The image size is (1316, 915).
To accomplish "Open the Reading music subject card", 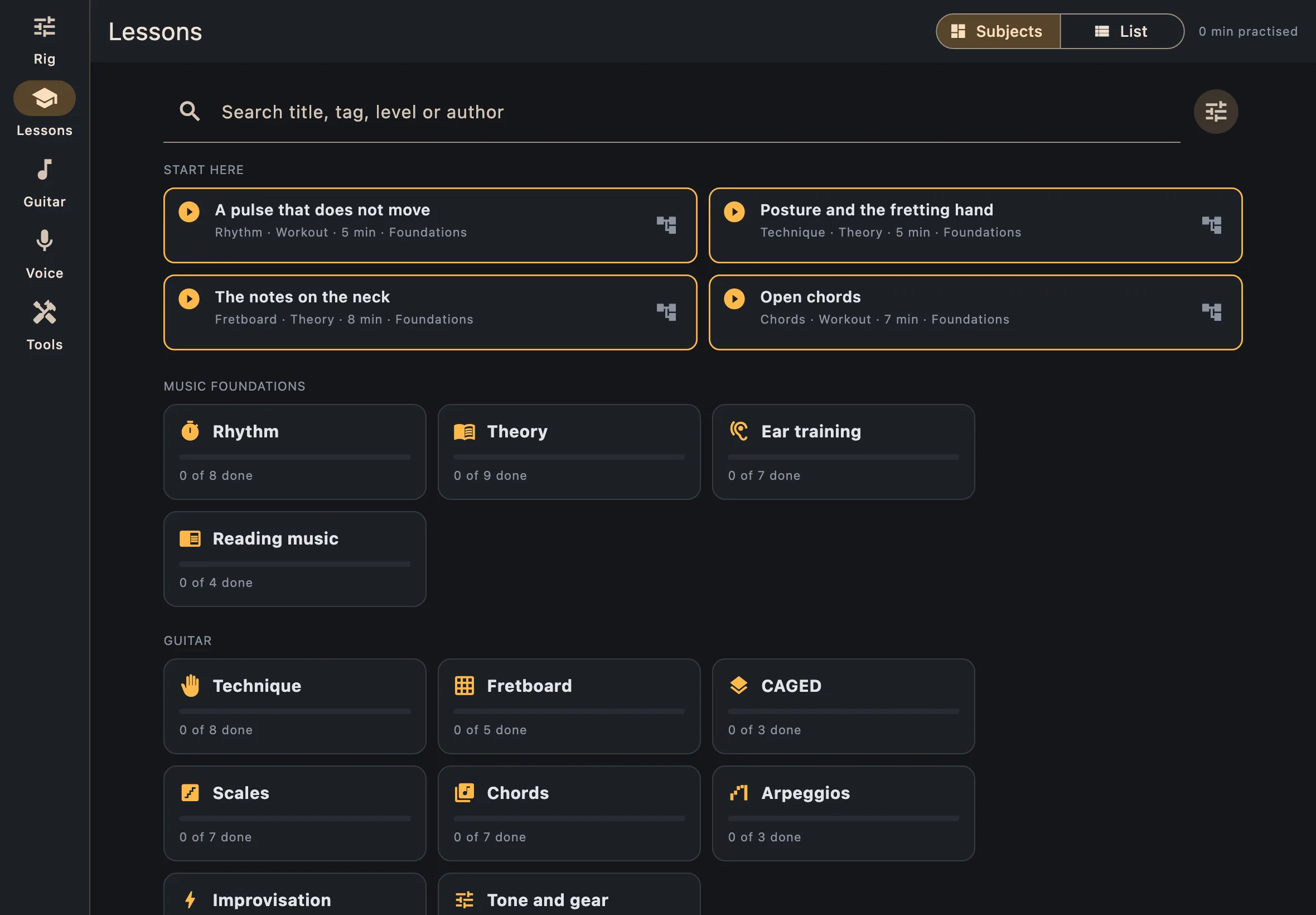I will point(294,559).
